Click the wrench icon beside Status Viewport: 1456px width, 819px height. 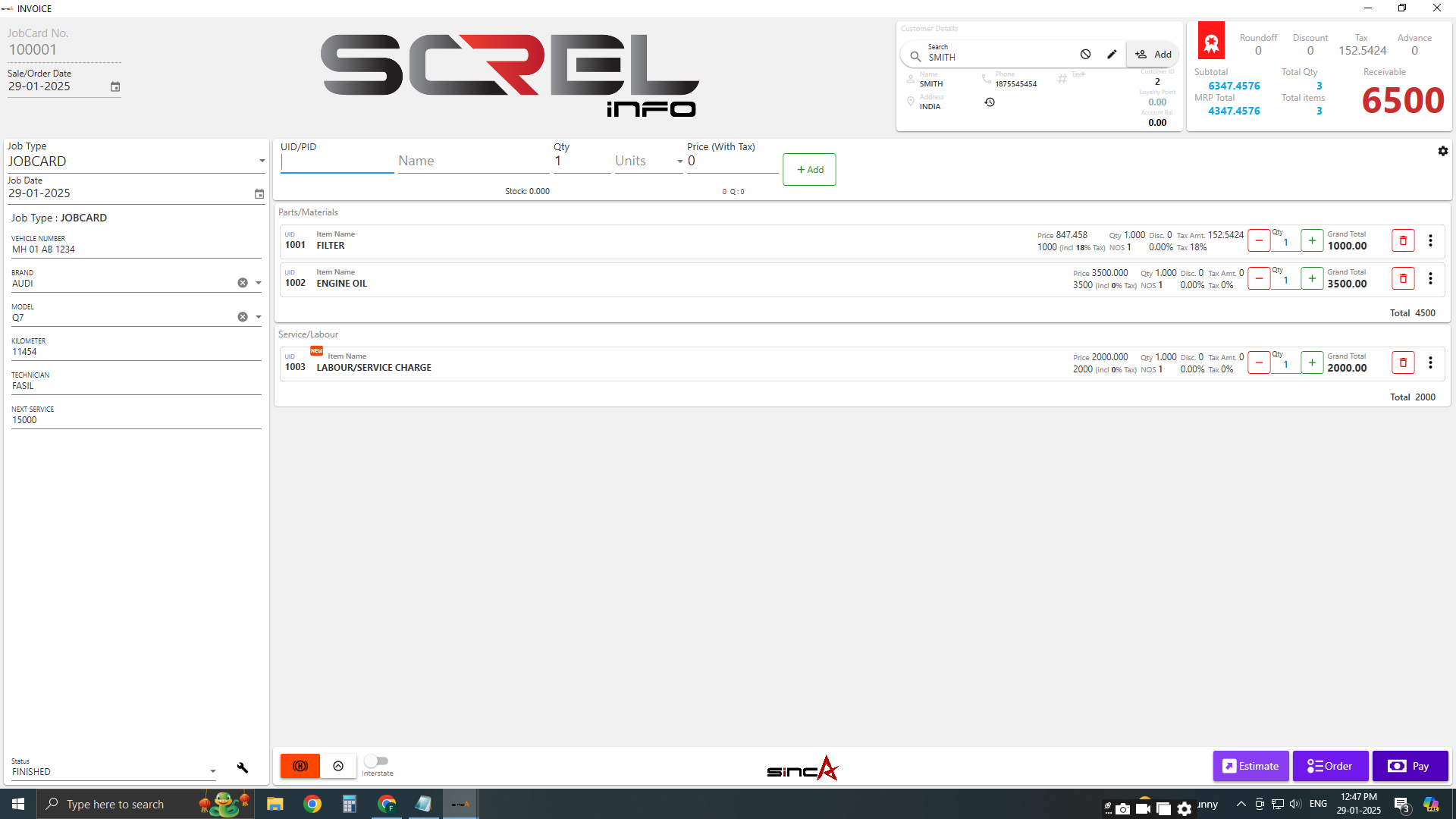243,767
